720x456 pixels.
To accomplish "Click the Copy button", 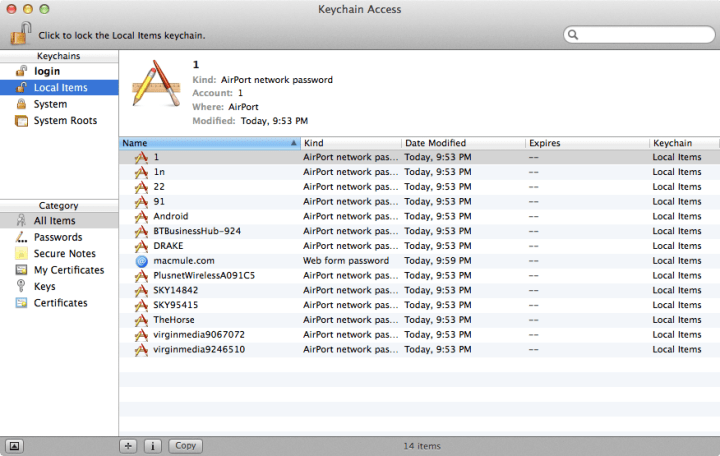I will (186, 446).
